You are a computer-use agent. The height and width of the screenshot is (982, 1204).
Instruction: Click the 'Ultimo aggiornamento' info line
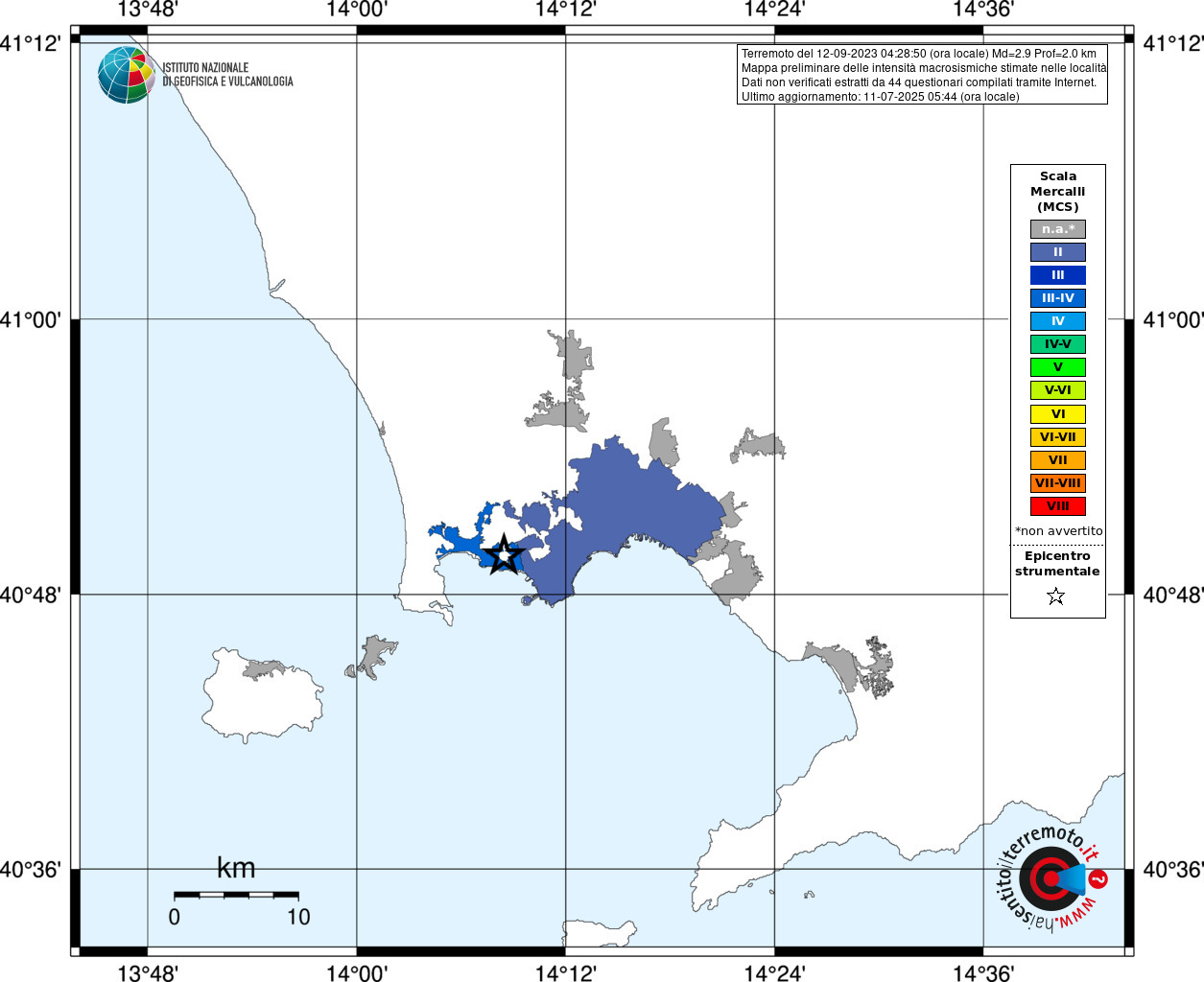coord(881,97)
